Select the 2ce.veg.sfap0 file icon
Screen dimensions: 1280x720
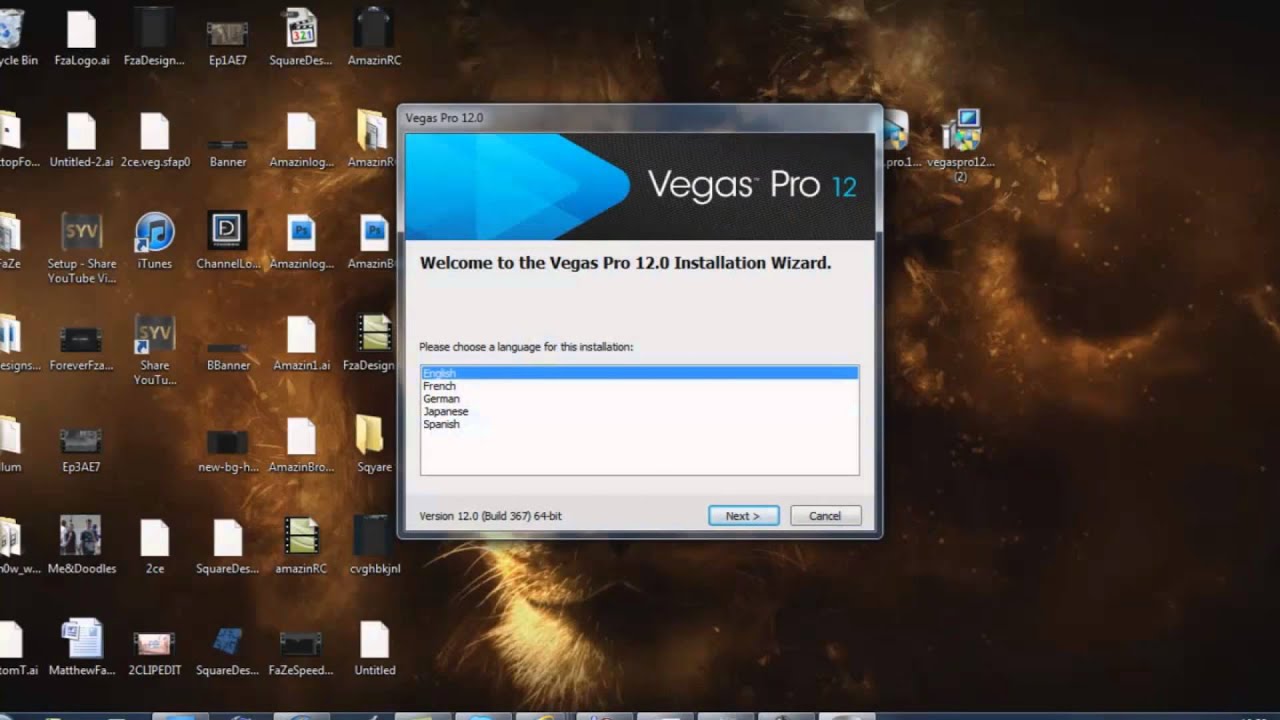click(x=155, y=140)
